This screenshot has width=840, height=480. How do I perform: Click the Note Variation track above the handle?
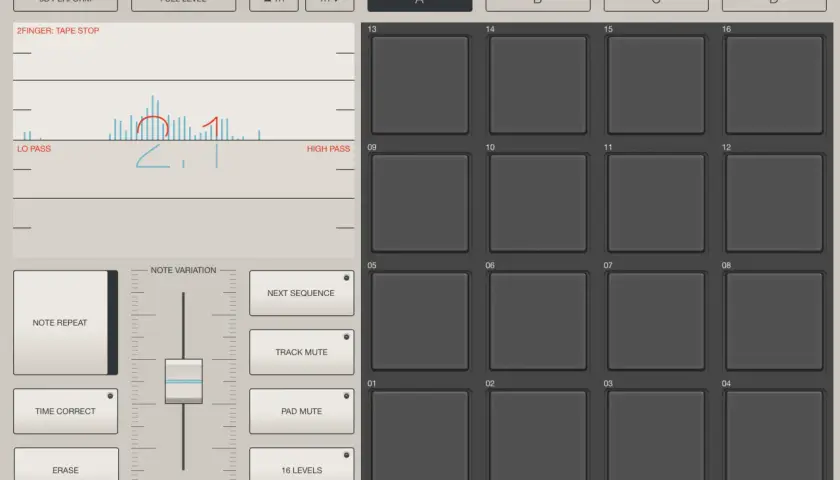pyautogui.click(x=183, y=325)
